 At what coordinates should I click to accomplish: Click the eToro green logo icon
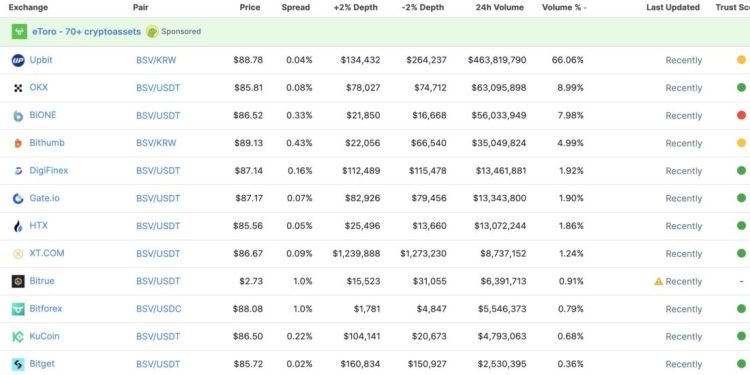coord(19,32)
